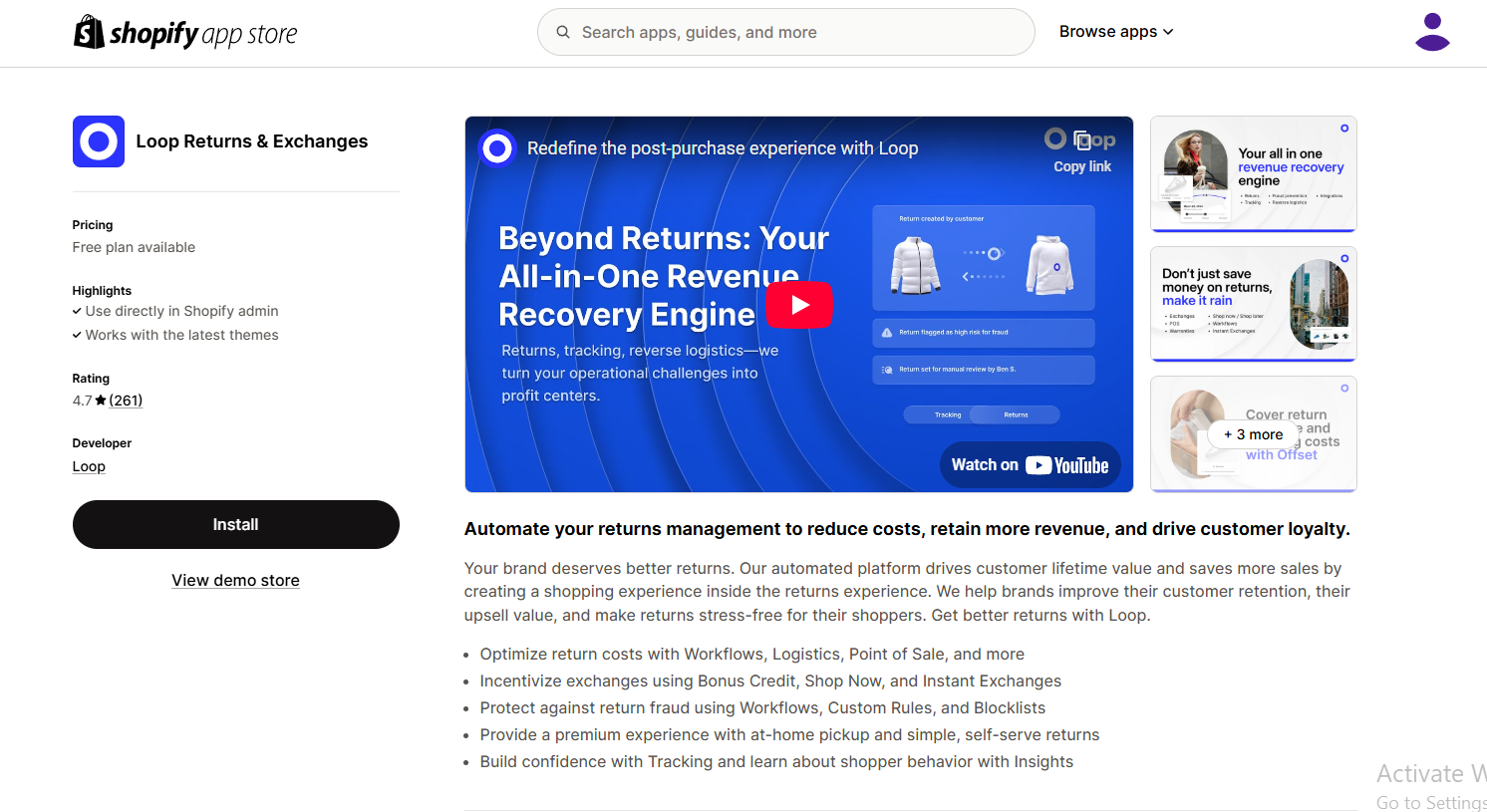The width and height of the screenshot is (1487, 812).
Task: Click bullet 'Protect against return fraud'
Action: click(x=762, y=708)
